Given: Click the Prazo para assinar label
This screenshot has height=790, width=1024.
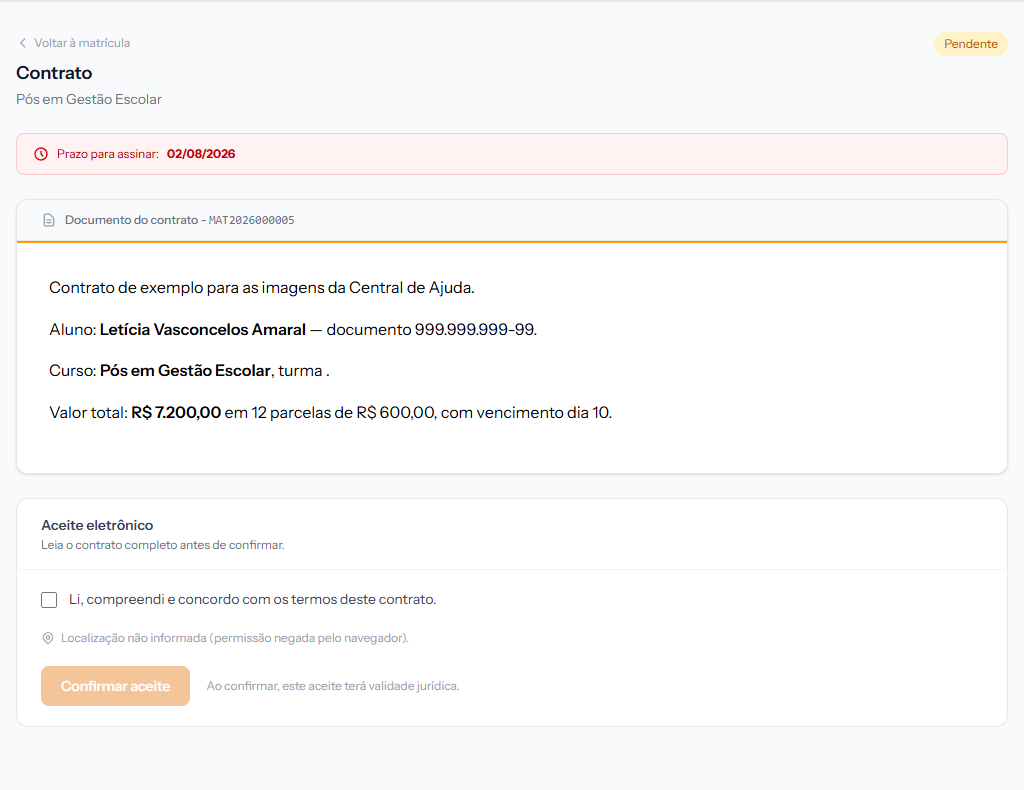Looking at the screenshot, I should point(108,154).
